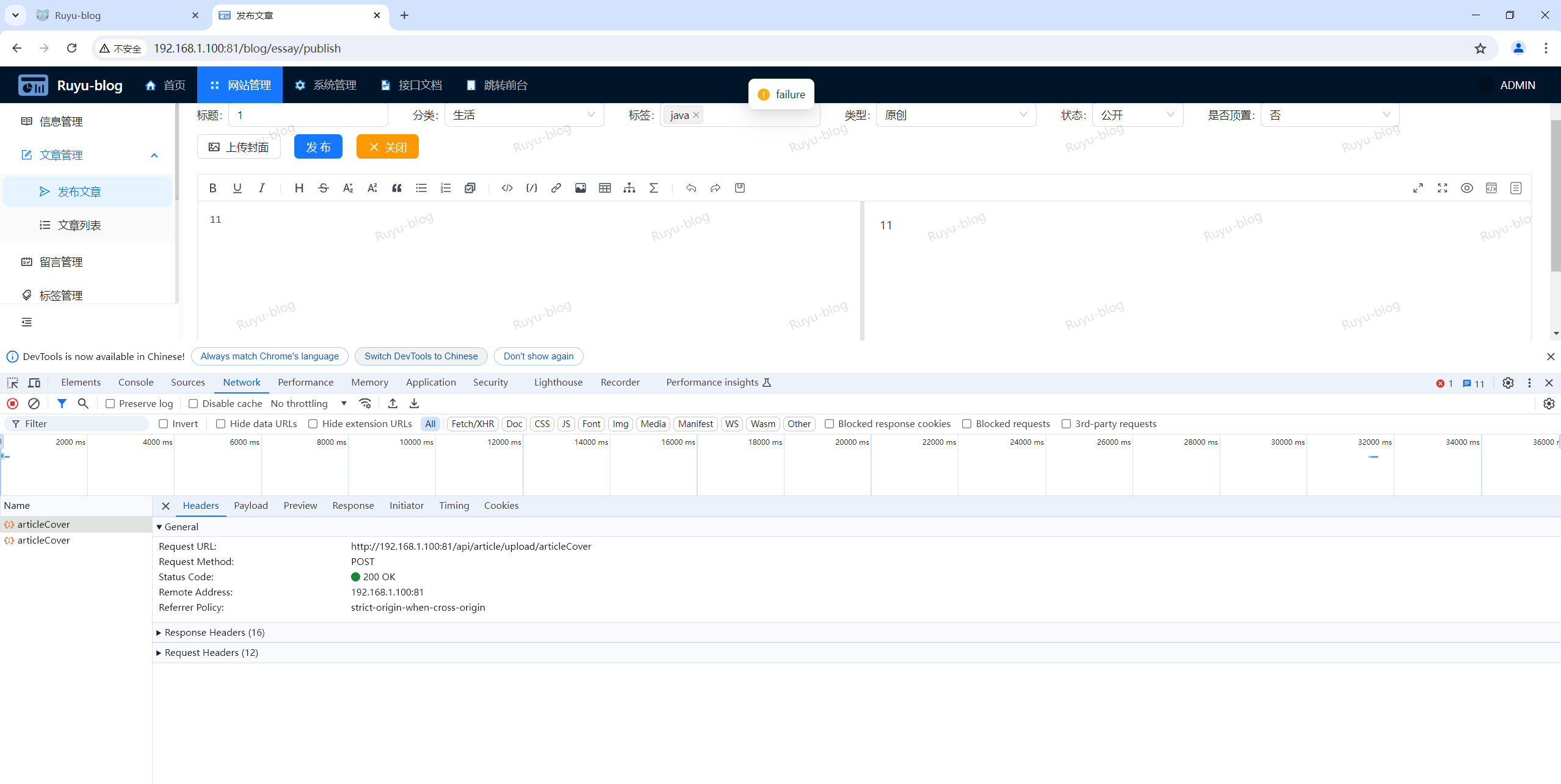Screen dimensions: 1561x784
Task: Check Hide data URLs
Action: [x=221, y=423]
